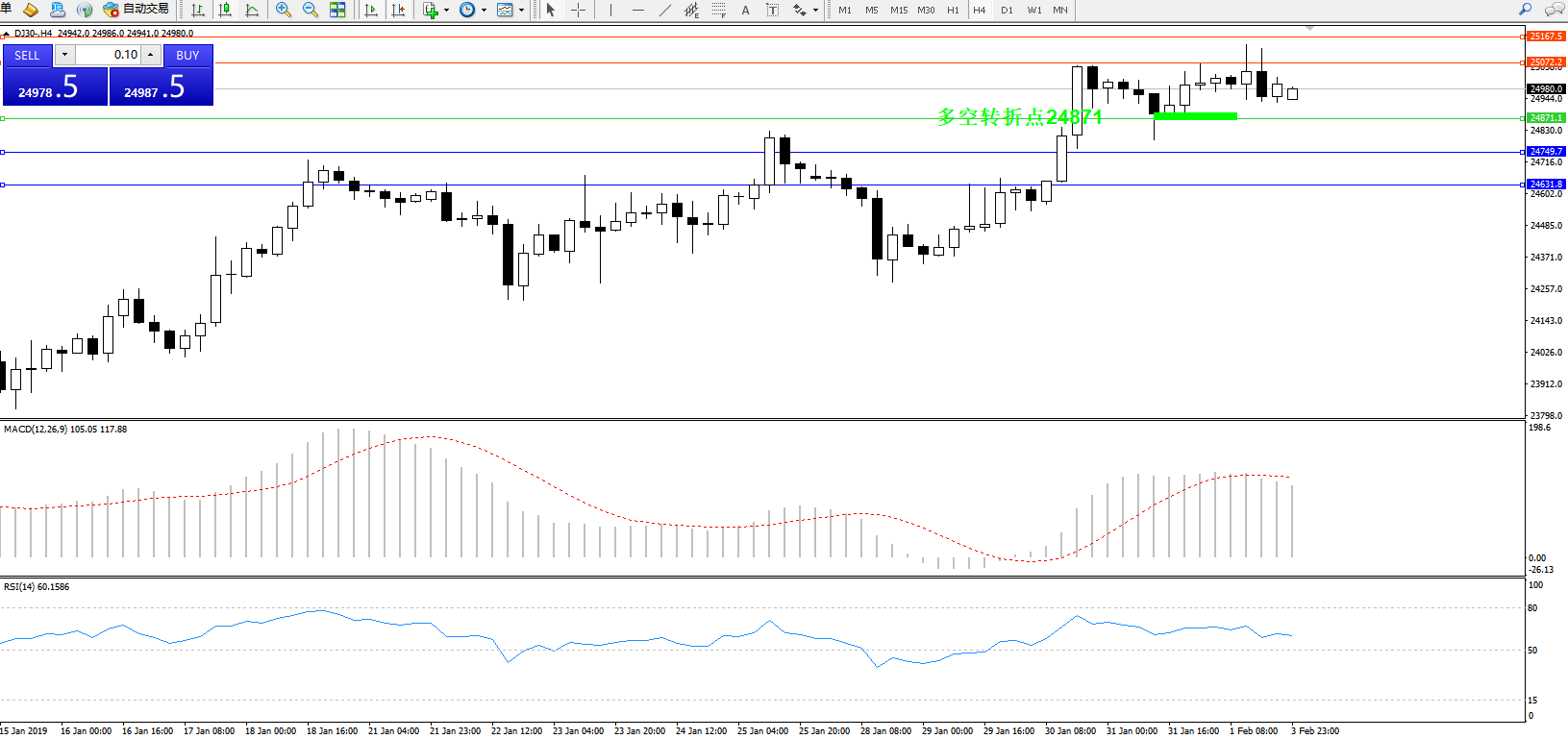Click the Zoom Out magnifier icon

(311, 10)
